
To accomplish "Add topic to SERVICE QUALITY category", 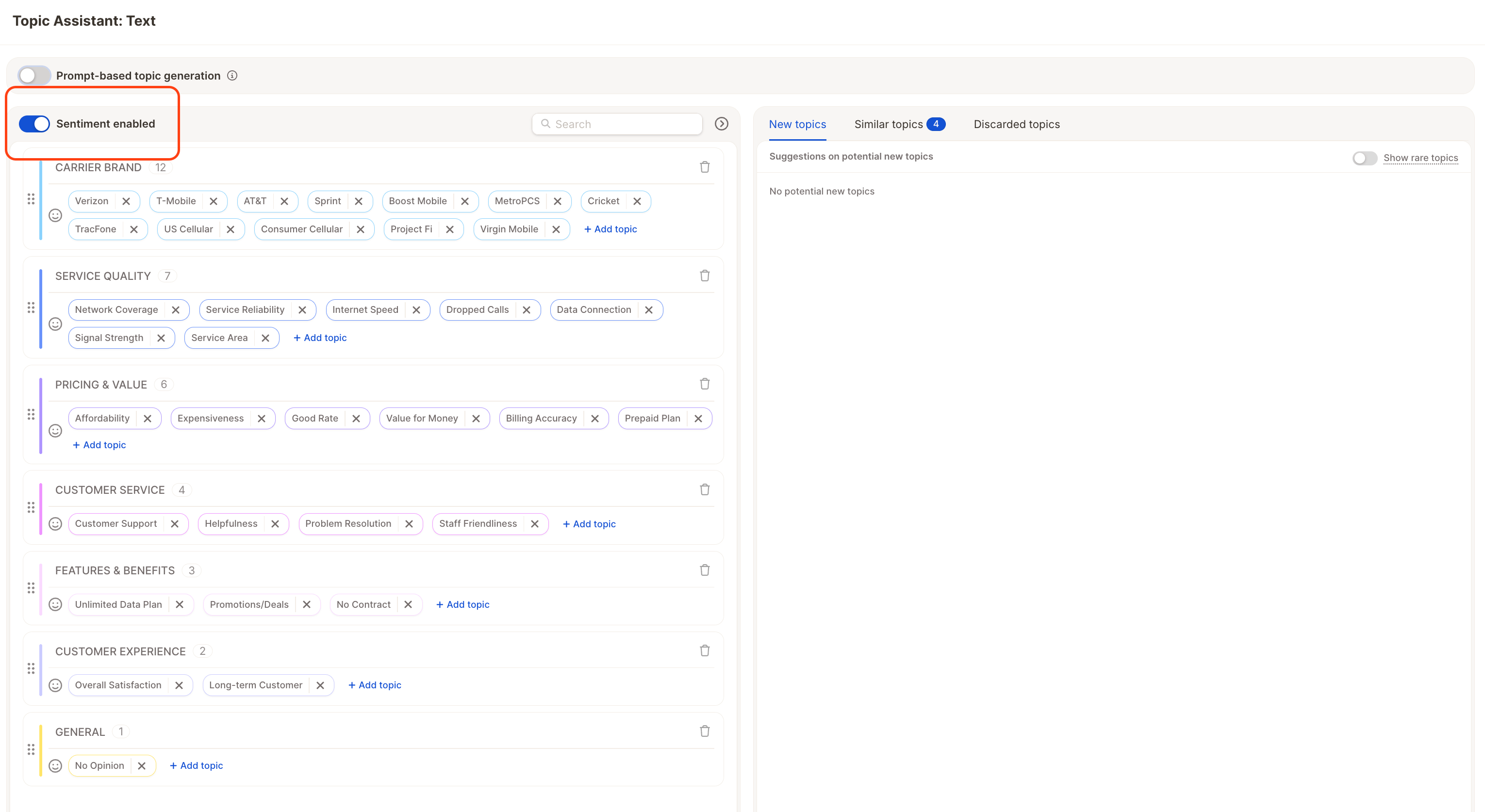I will tap(320, 338).
